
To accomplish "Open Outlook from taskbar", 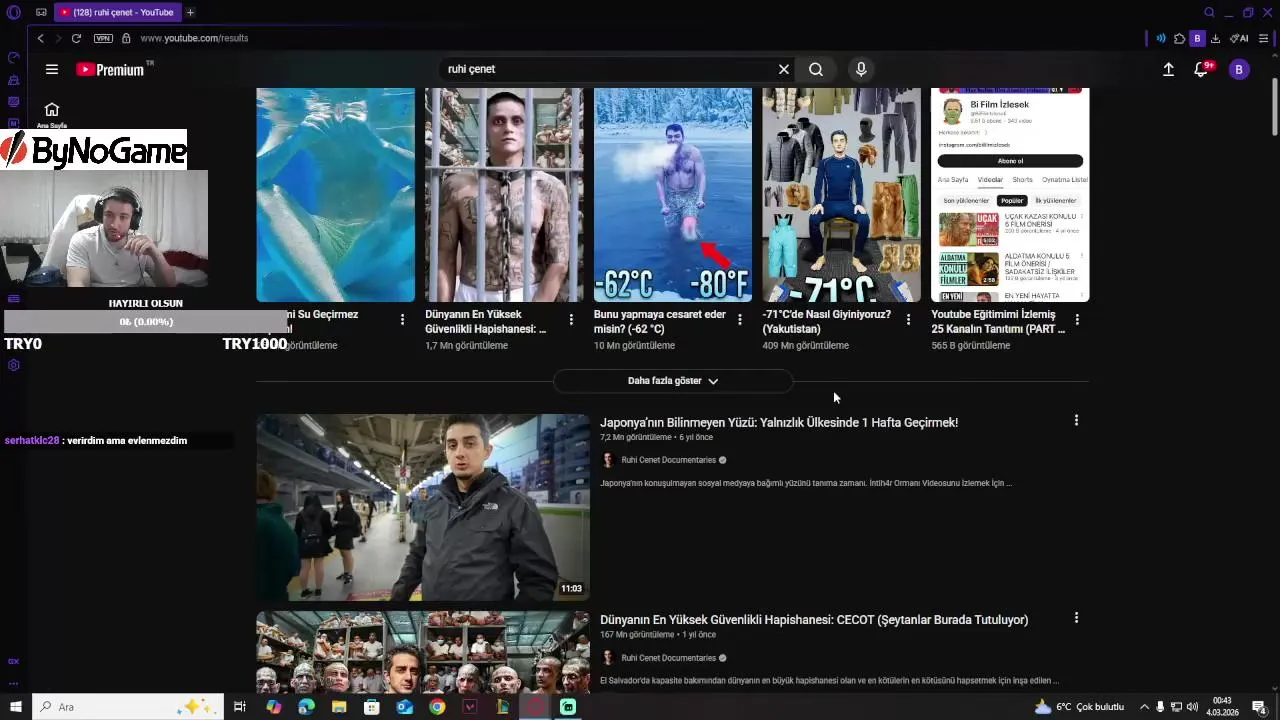I will tap(404, 707).
